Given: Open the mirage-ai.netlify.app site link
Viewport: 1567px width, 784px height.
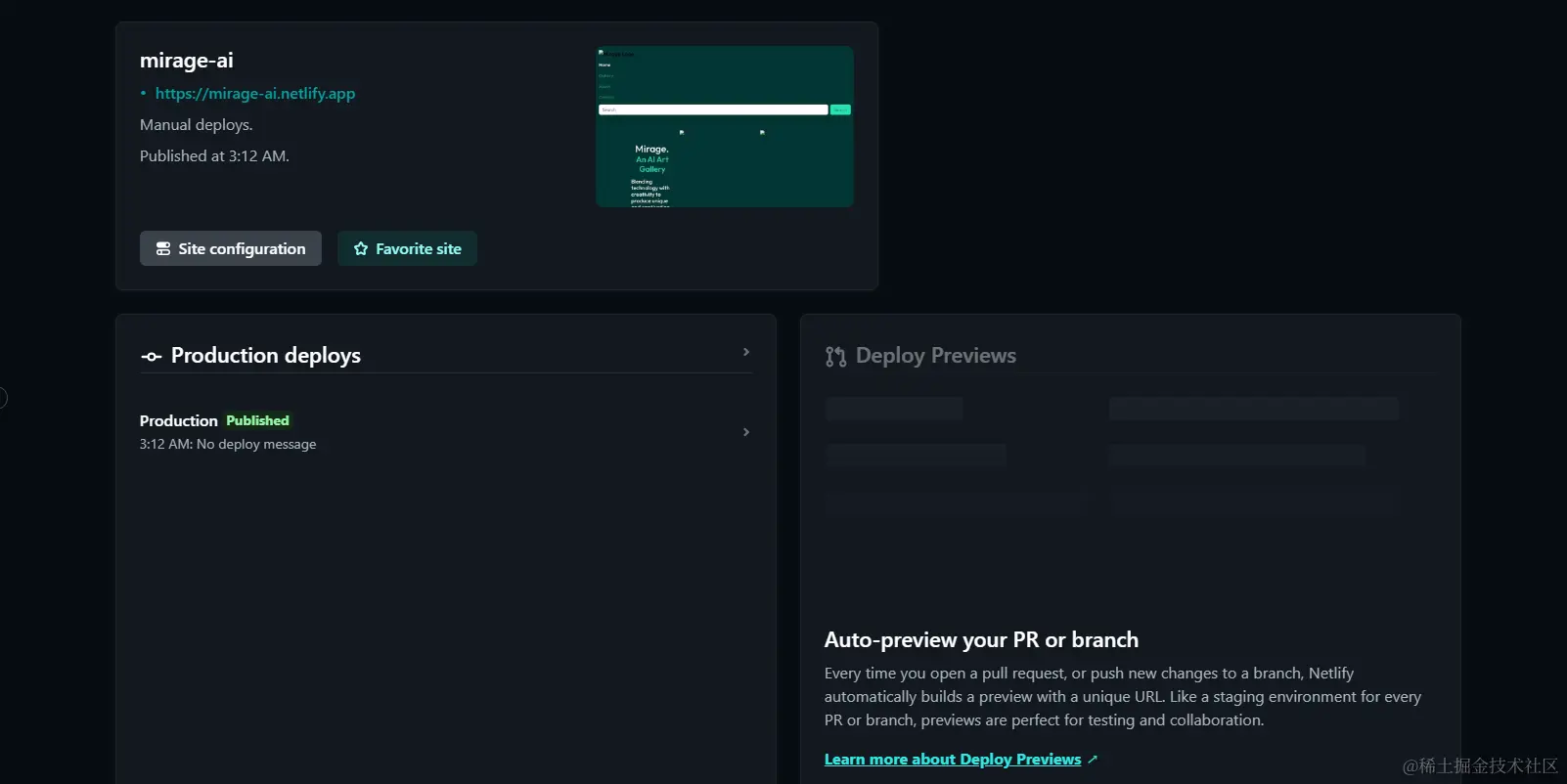Looking at the screenshot, I should pos(255,94).
